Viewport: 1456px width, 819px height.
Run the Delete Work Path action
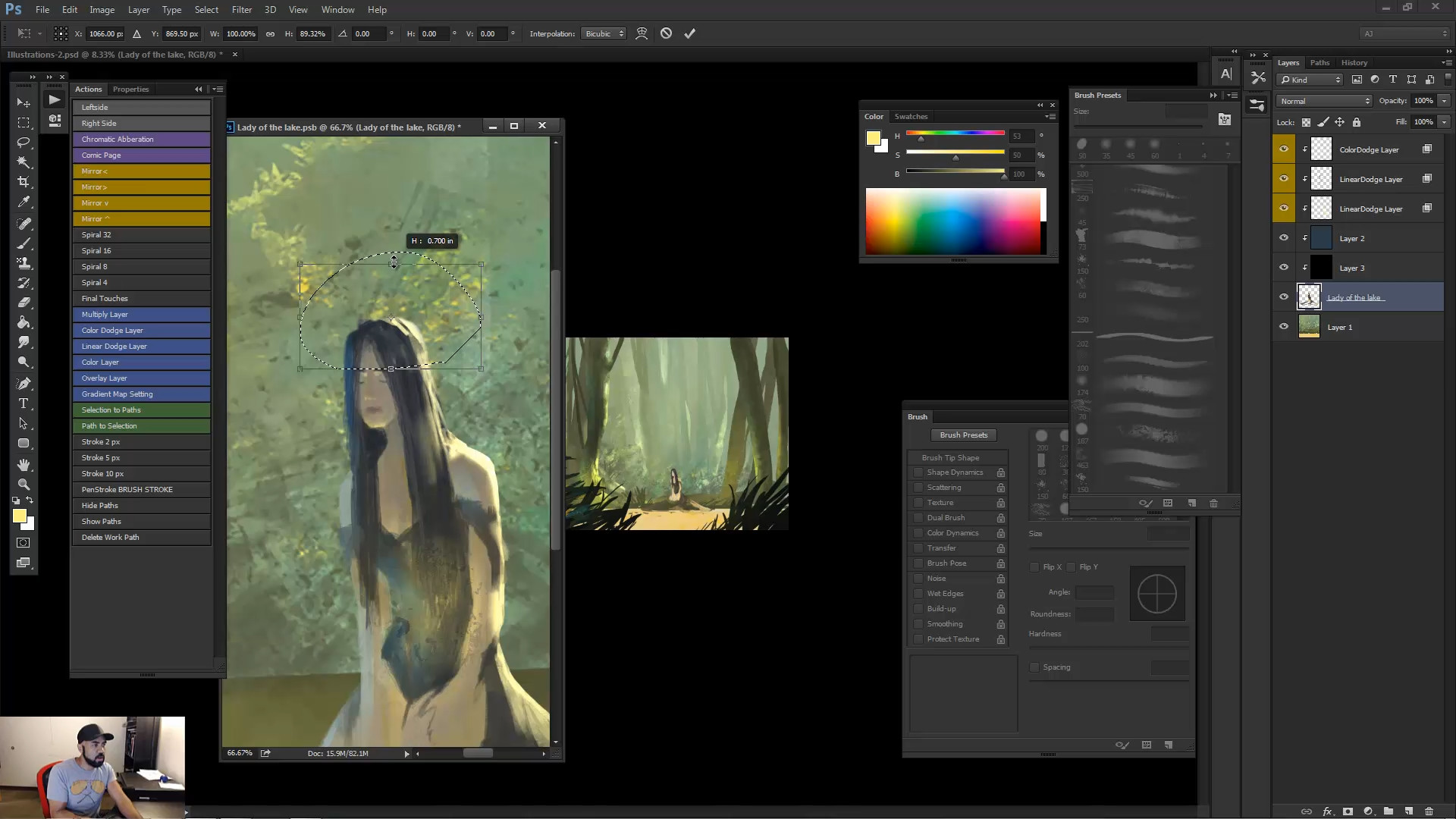point(142,538)
